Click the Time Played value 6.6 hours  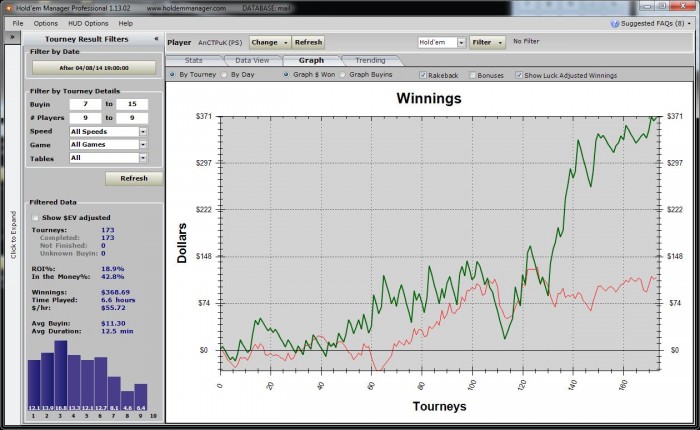click(x=118, y=300)
